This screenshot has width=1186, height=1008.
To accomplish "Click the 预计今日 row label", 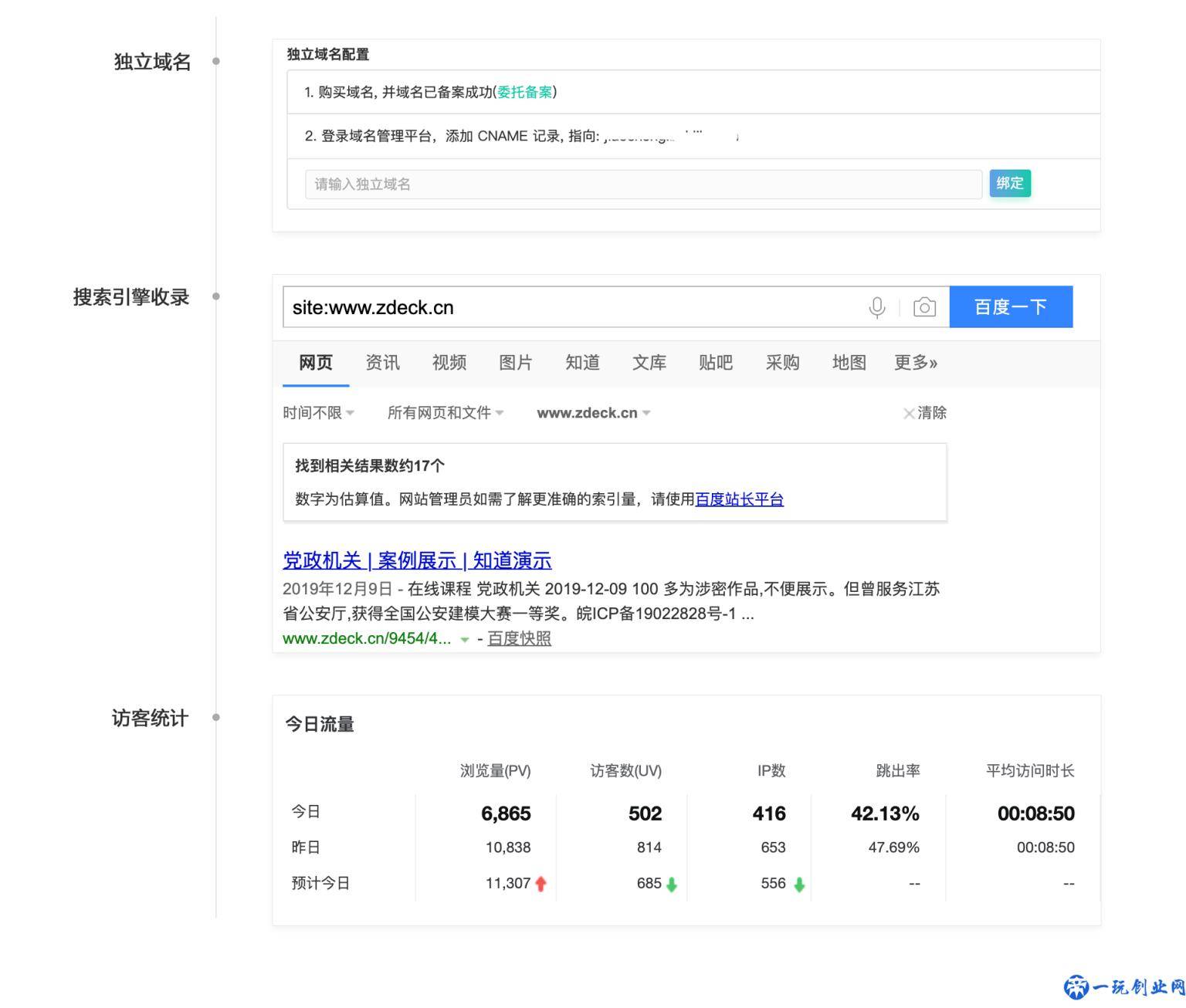I will pos(320,883).
